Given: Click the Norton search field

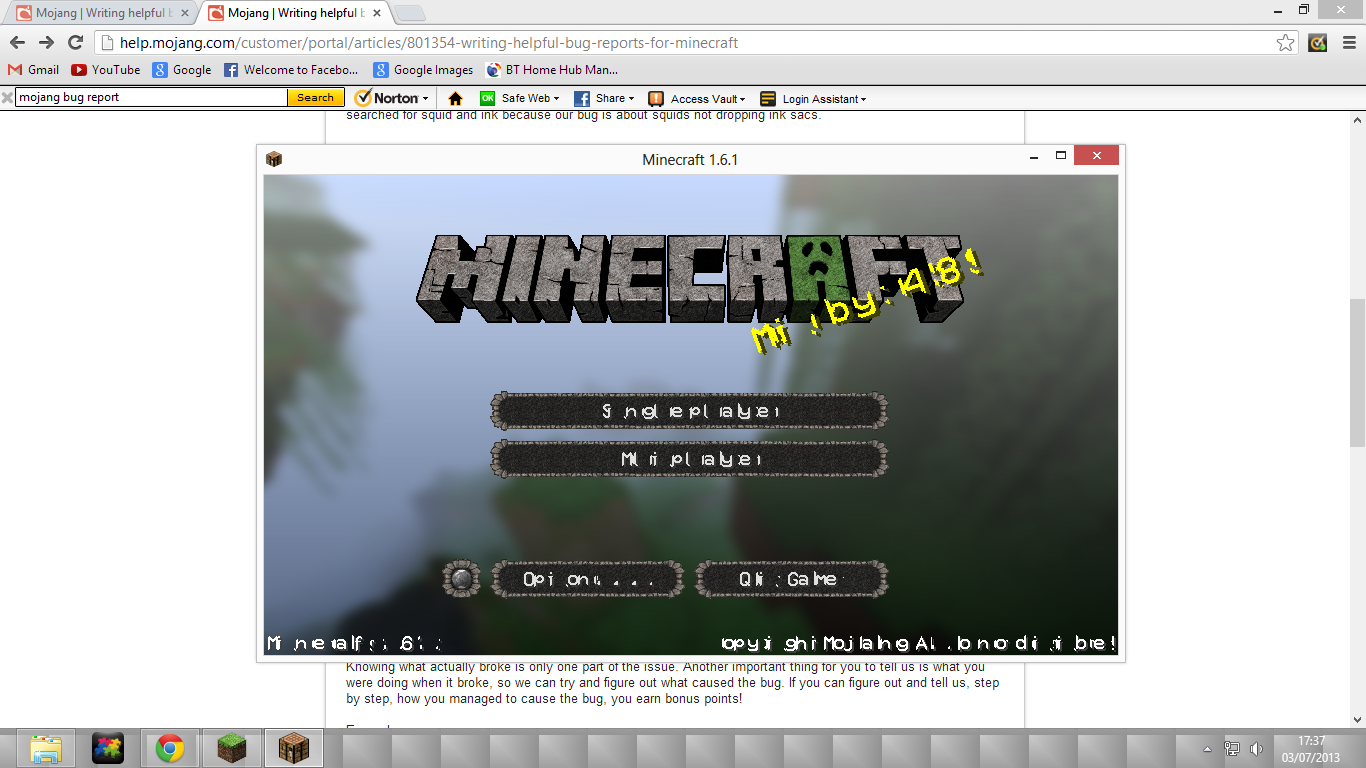Looking at the screenshot, I should pos(151,97).
